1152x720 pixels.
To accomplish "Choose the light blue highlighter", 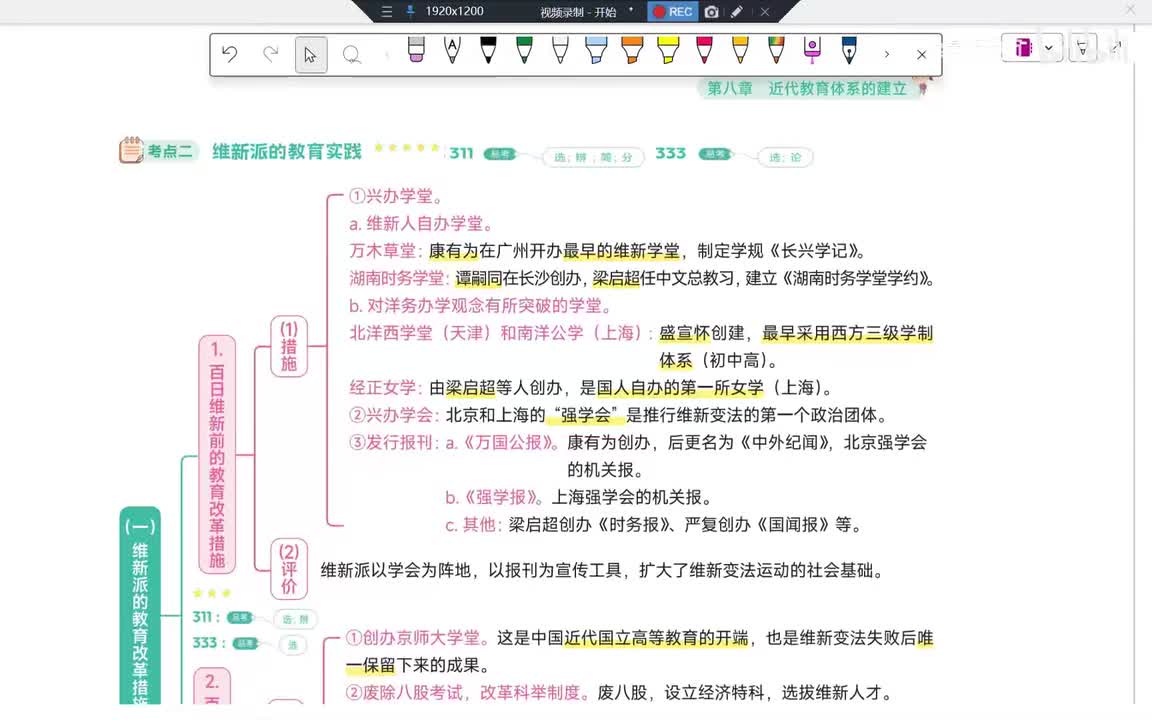I will click(596, 50).
